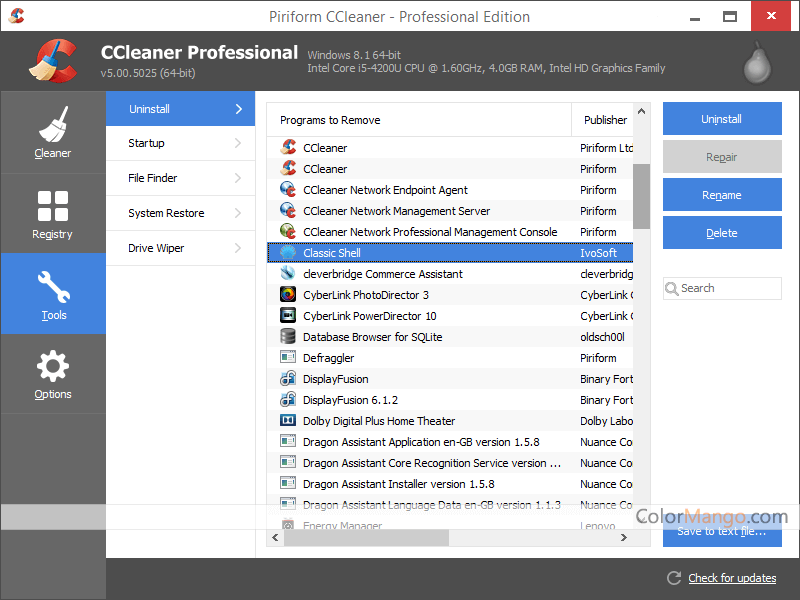Viewport: 800px width, 600px height.
Task: Click the search magnifying glass icon
Action: click(672, 288)
